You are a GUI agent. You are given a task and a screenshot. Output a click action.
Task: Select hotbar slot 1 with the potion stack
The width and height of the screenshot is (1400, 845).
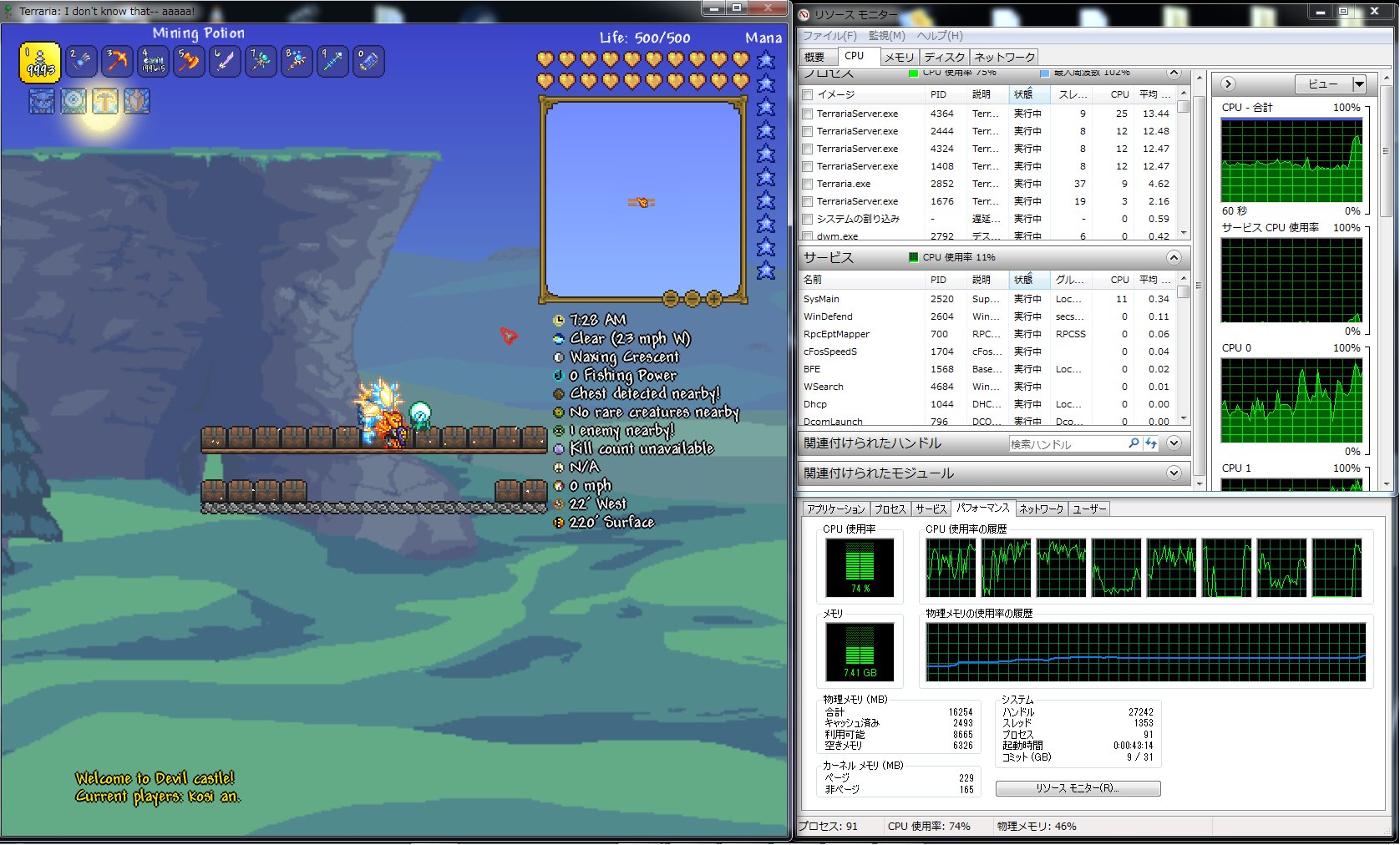coord(39,63)
